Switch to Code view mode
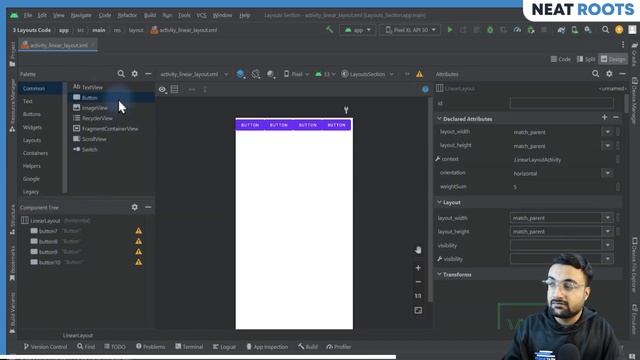 (x=560, y=59)
